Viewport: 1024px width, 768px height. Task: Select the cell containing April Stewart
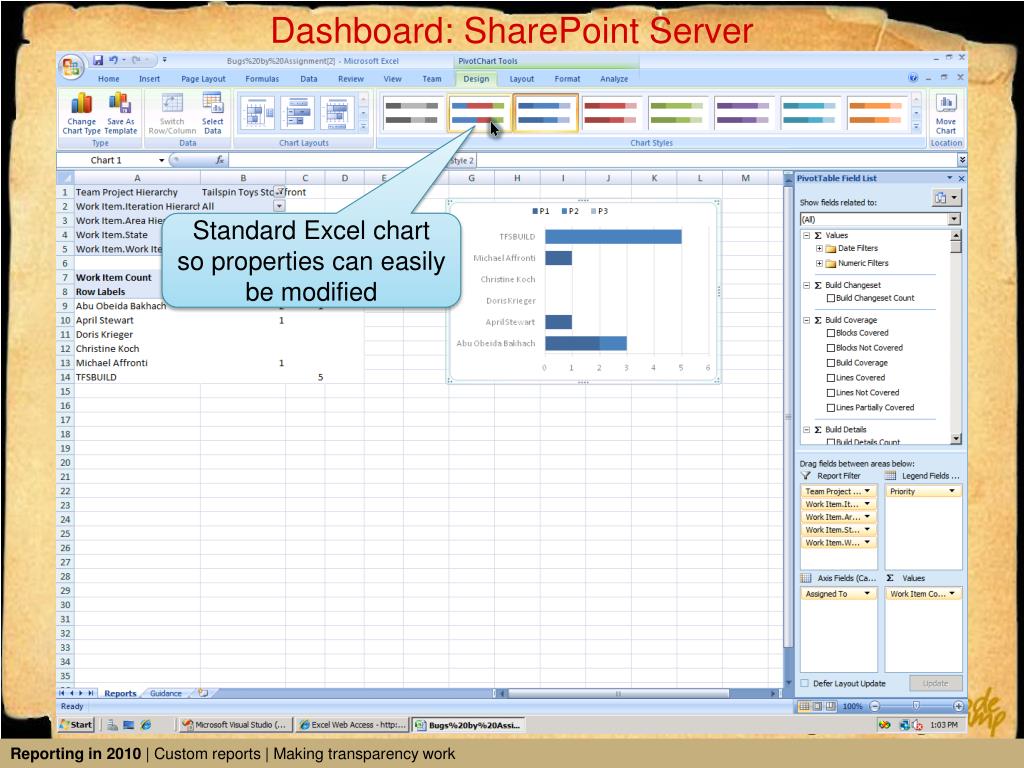tap(137, 320)
